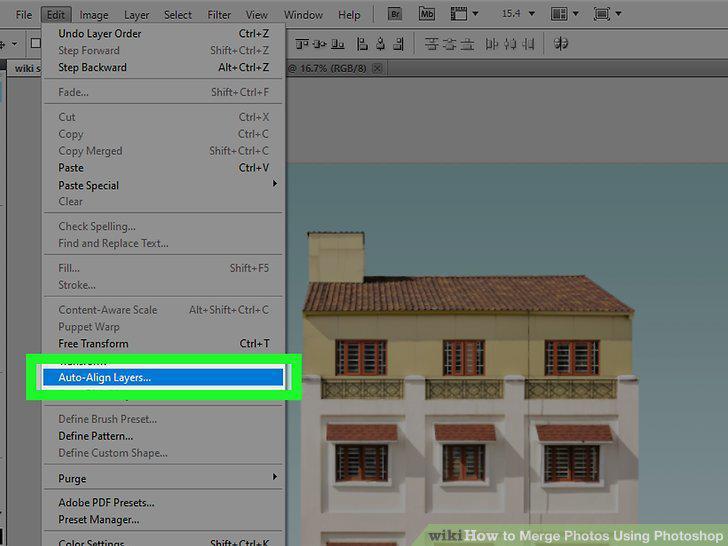The width and height of the screenshot is (728, 546).
Task: Click the Copy Merged entry
Action: tap(164, 151)
